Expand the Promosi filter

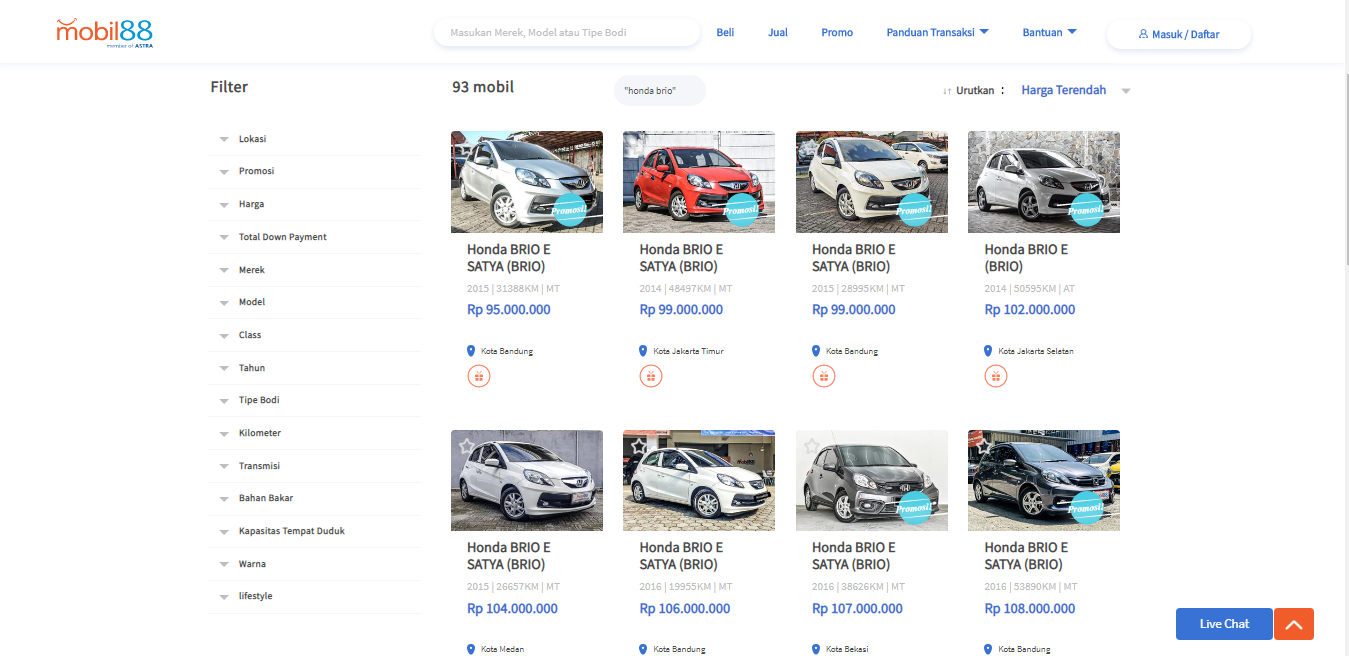[x=314, y=171]
